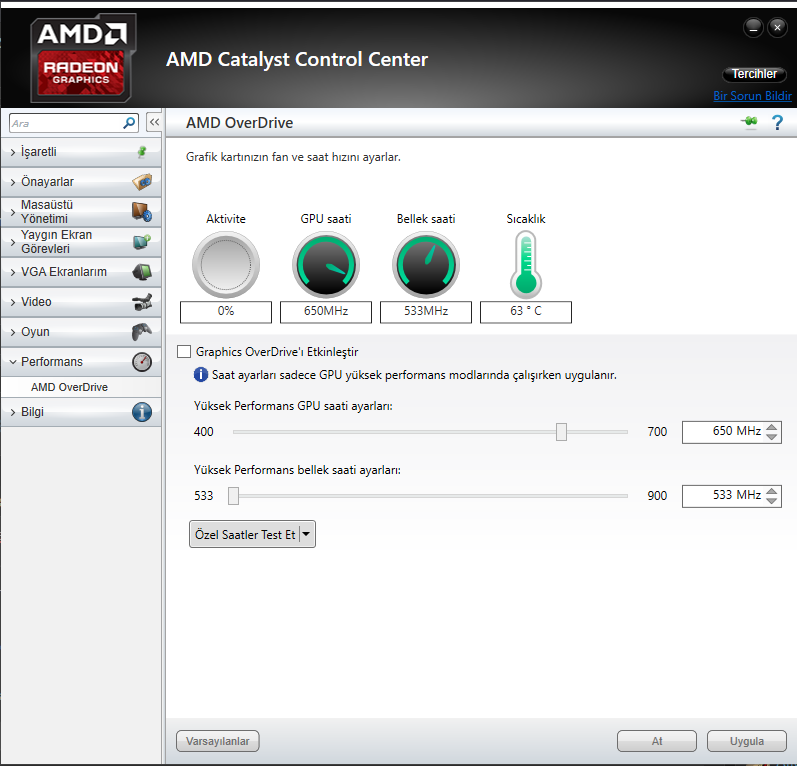Click the Performans gauge icon
Screen dimensions: 797x766
click(x=142, y=362)
